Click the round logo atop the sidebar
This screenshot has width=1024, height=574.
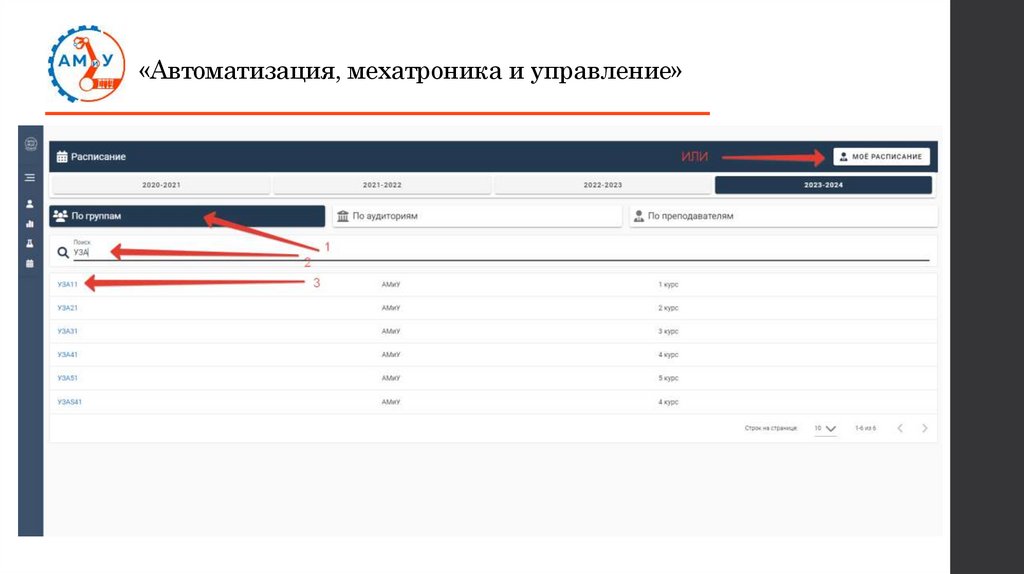pos(30,144)
